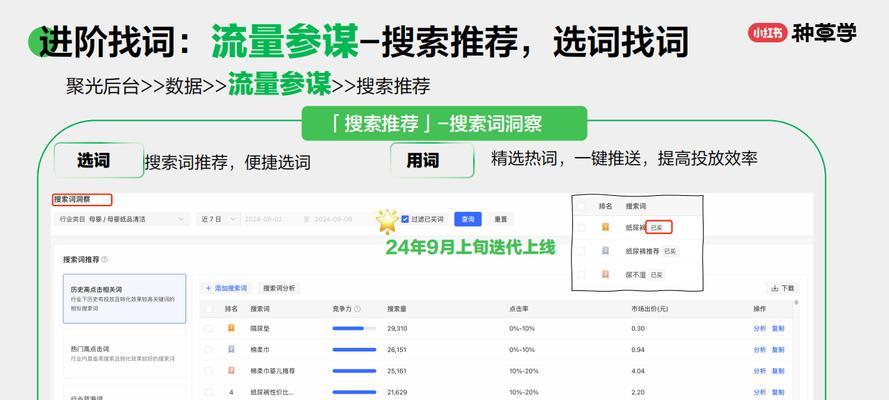Click the market bid value 0.30
The width and height of the screenshot is (889, 400).
coord(637,329)
